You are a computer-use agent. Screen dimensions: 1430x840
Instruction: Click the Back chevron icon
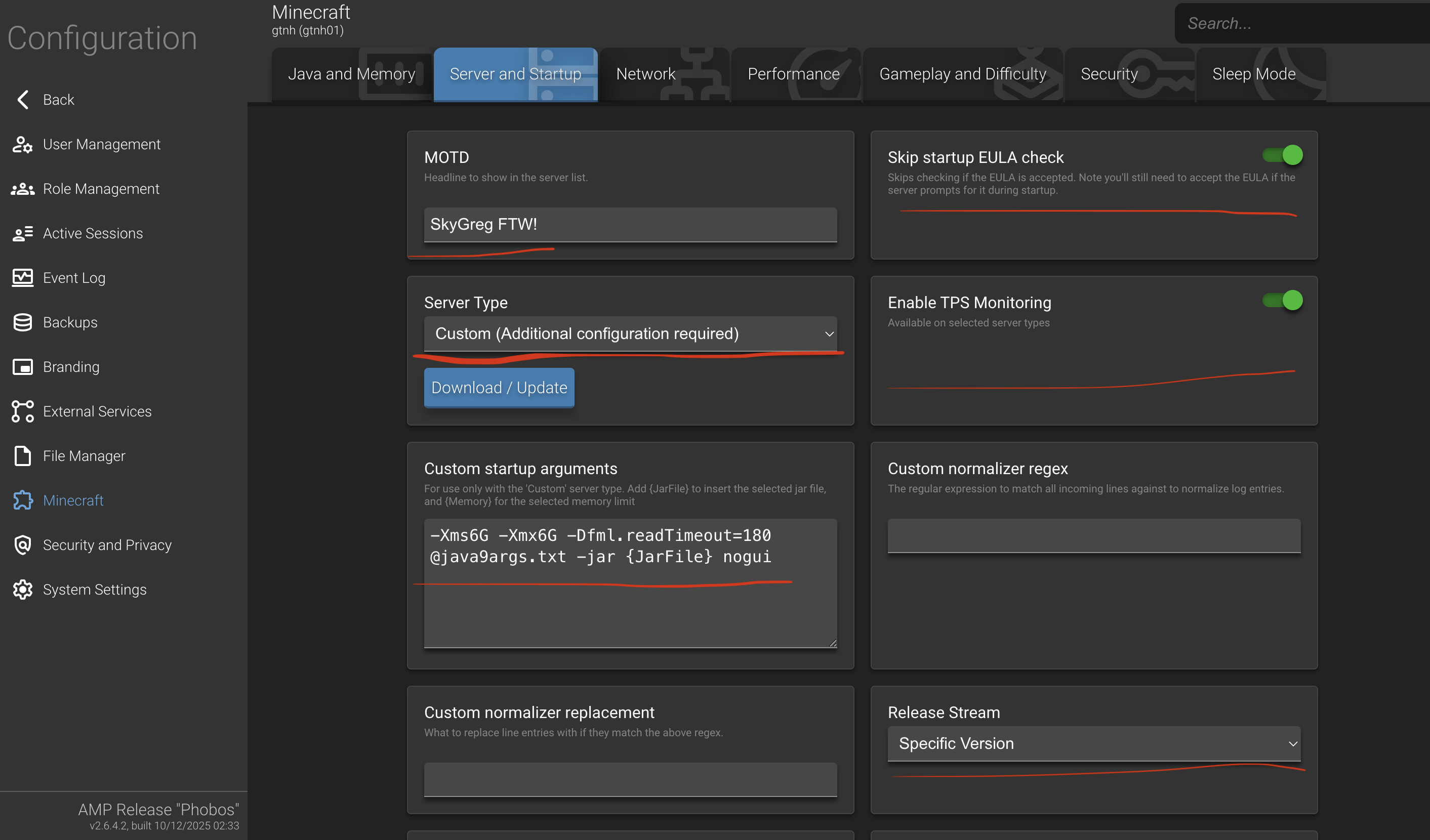click(23, 100)
